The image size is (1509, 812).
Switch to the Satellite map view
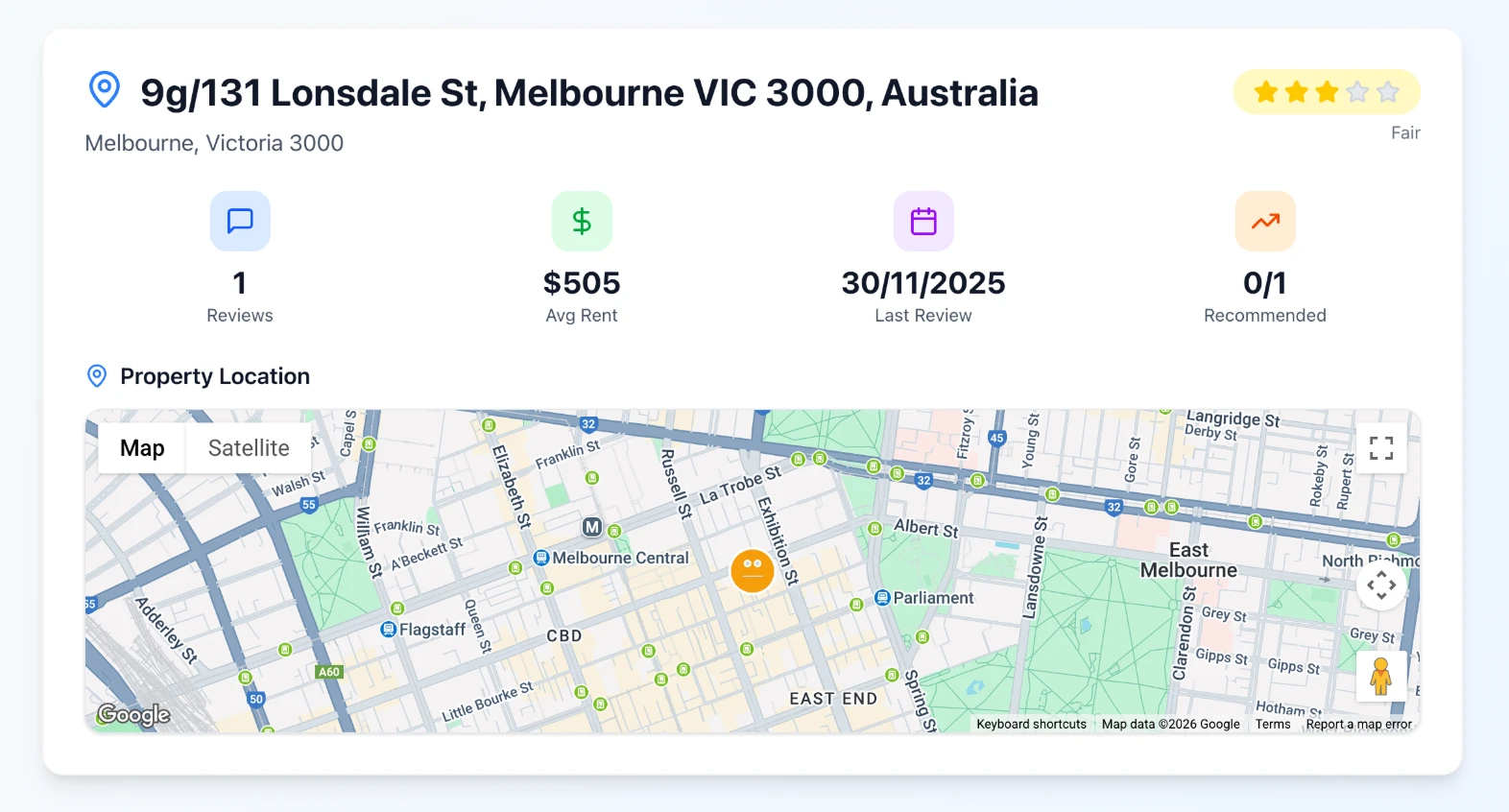click(249, 448)
